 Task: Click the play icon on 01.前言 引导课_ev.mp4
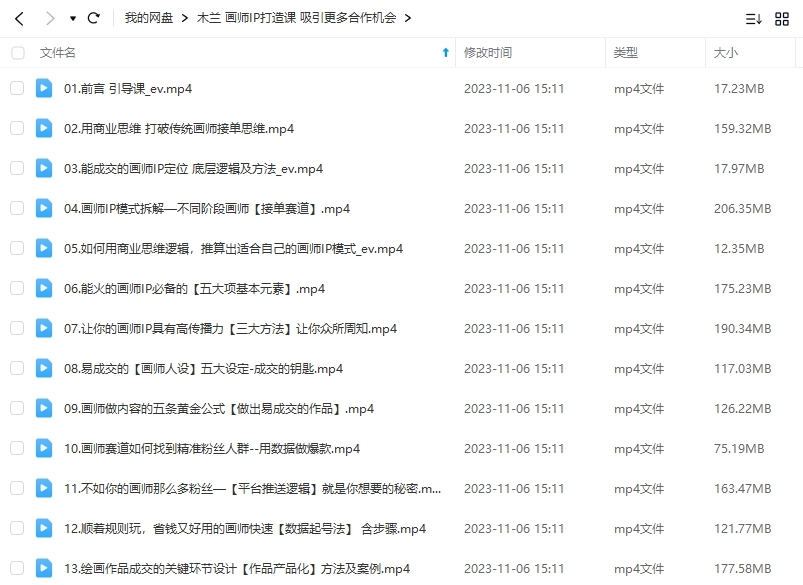(42, 88)
